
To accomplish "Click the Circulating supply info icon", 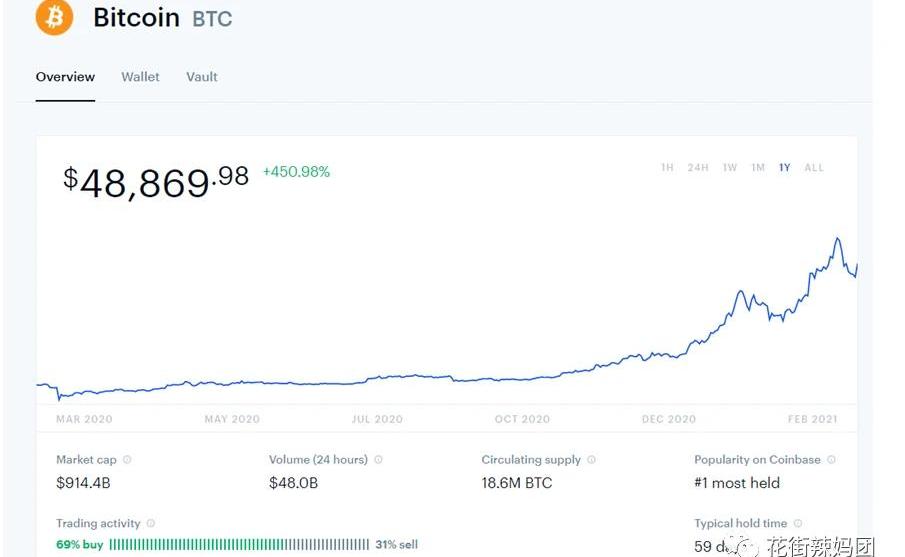I will 591,459.
